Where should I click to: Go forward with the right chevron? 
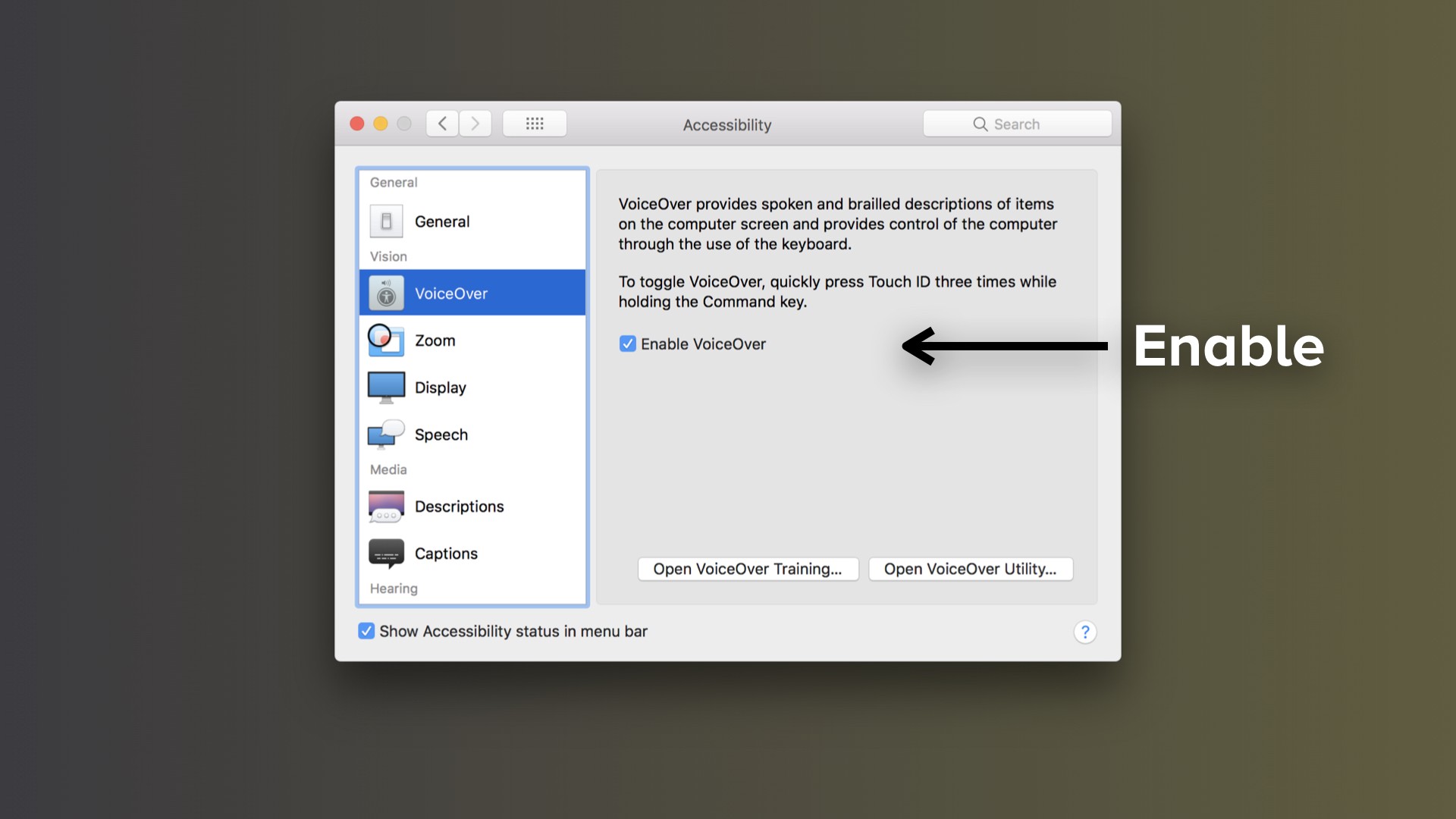475,124
